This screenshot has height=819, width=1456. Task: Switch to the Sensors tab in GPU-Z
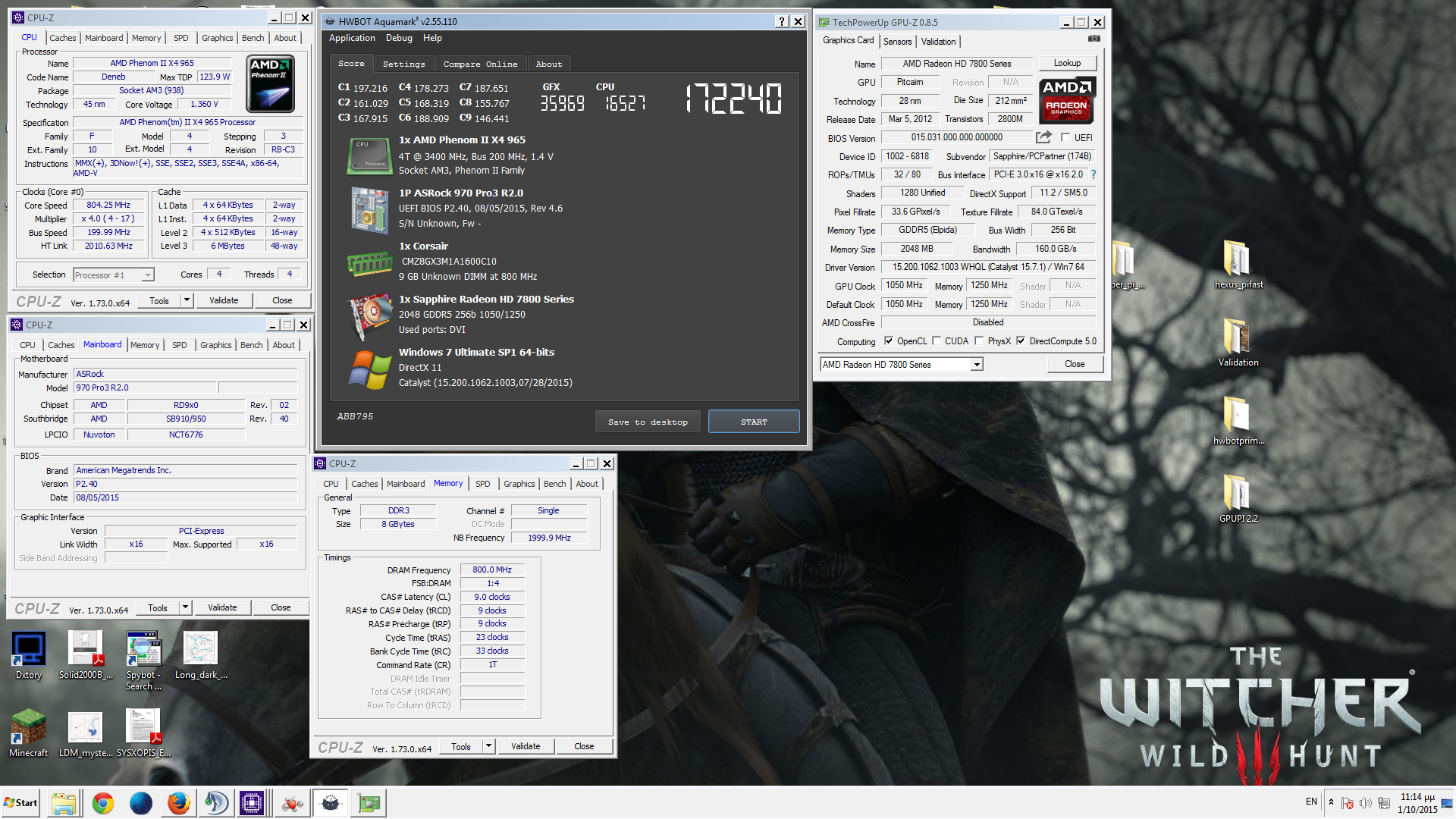coord(897,42)
